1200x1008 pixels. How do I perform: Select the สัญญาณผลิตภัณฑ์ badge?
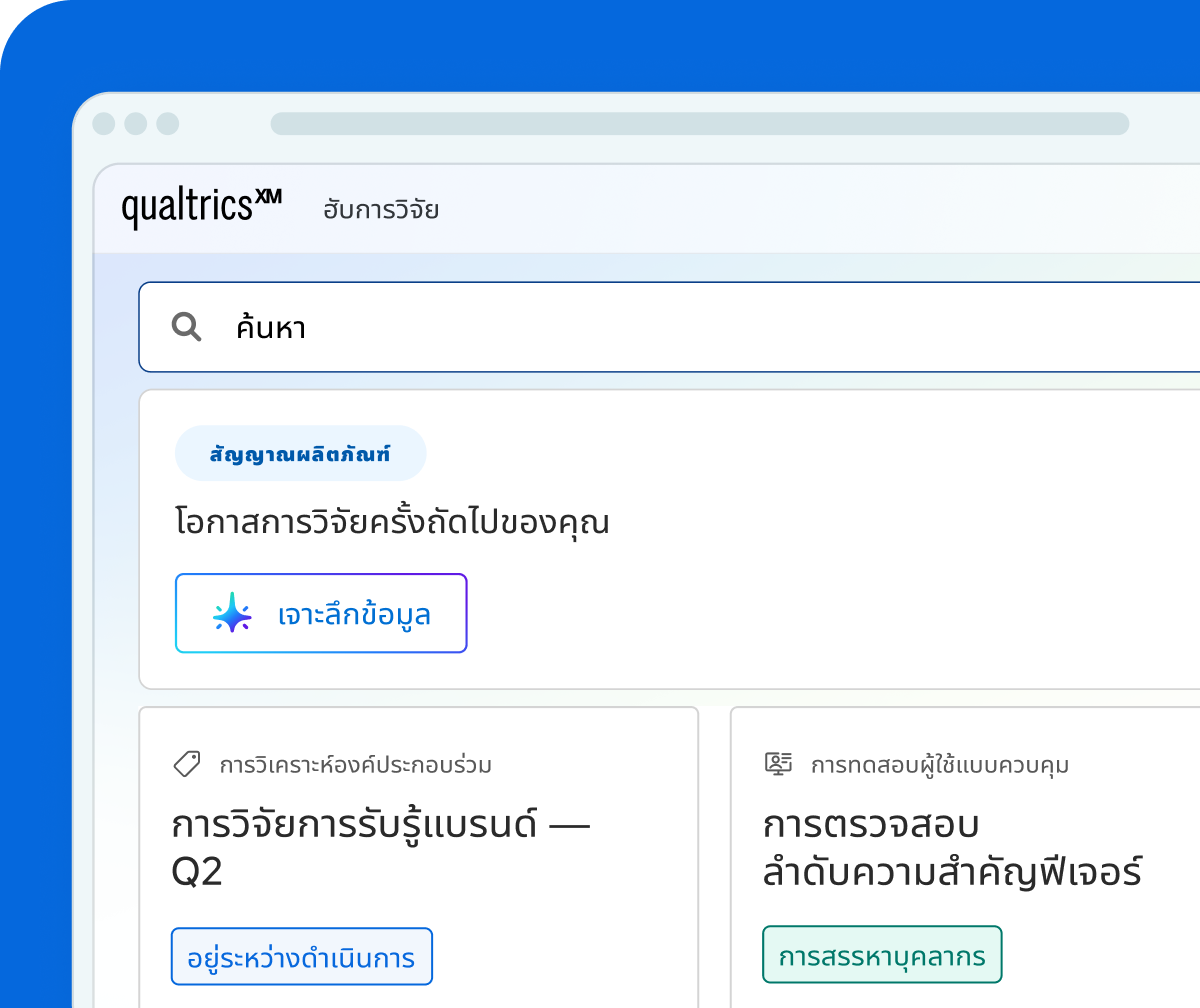[x=300, y=453]
